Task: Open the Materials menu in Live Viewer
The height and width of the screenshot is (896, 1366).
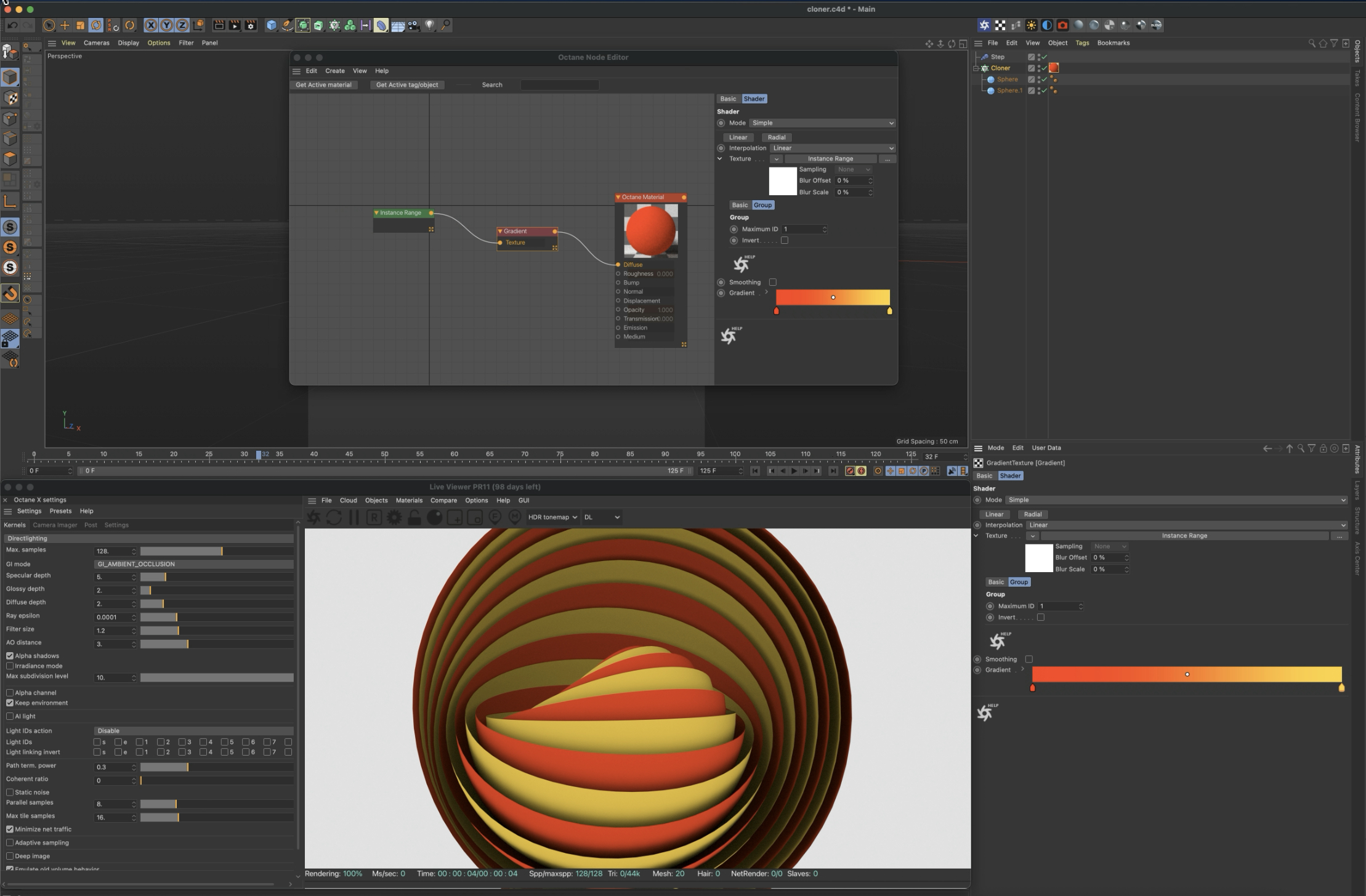Action: 409,501
